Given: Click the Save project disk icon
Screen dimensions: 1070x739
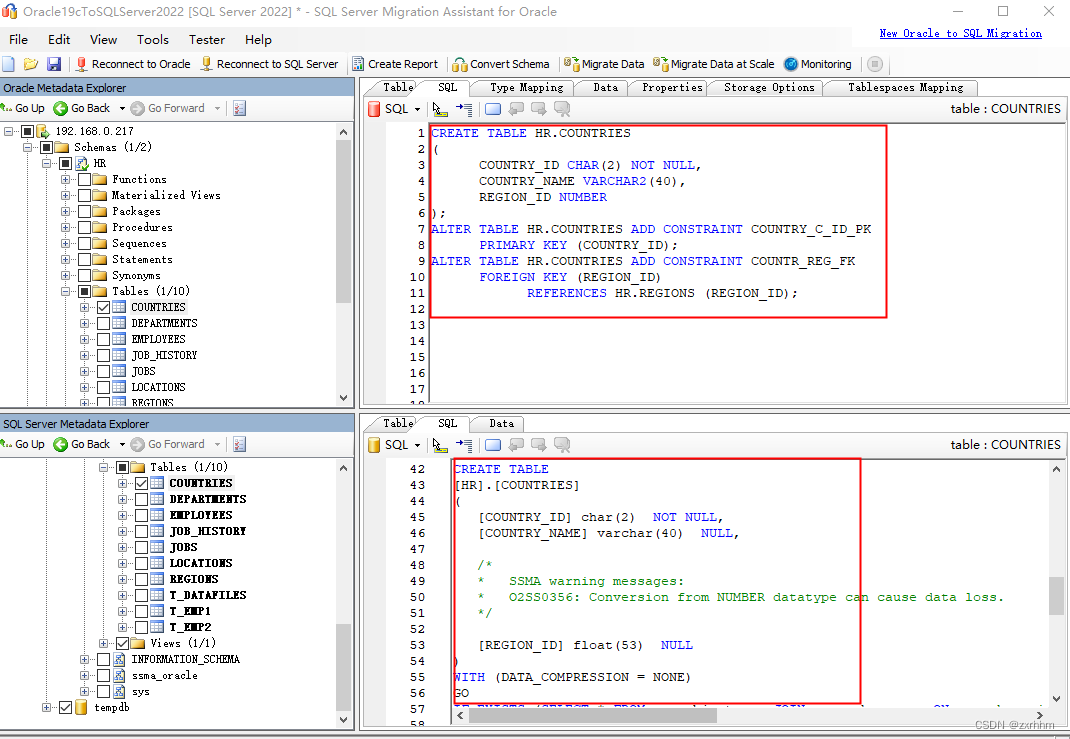Looking at the screenshot, I should click(x=54, y=64).
